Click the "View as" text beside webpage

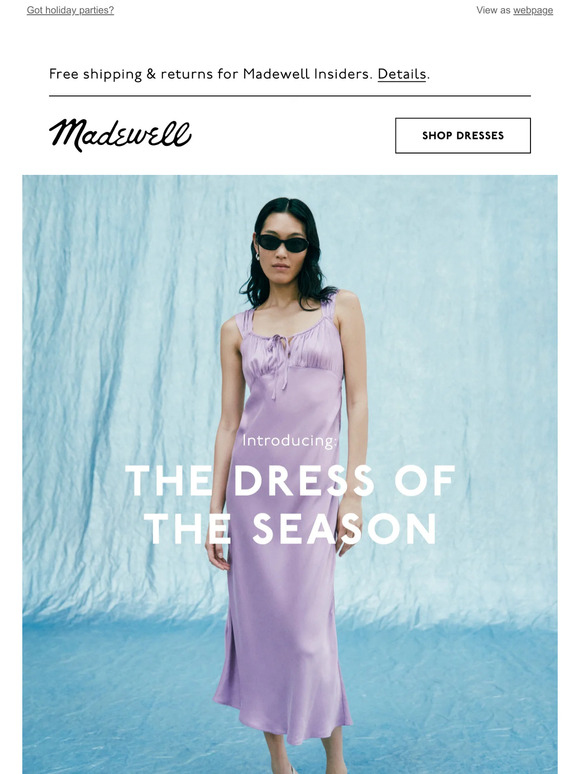click(493, 10)
